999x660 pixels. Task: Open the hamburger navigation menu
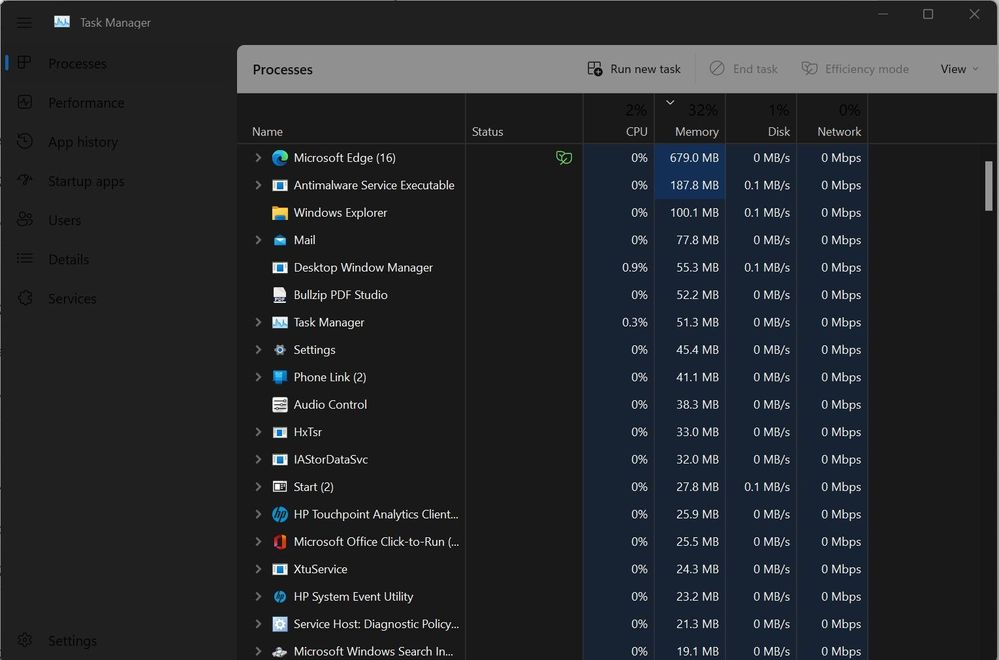coord(24,22)
